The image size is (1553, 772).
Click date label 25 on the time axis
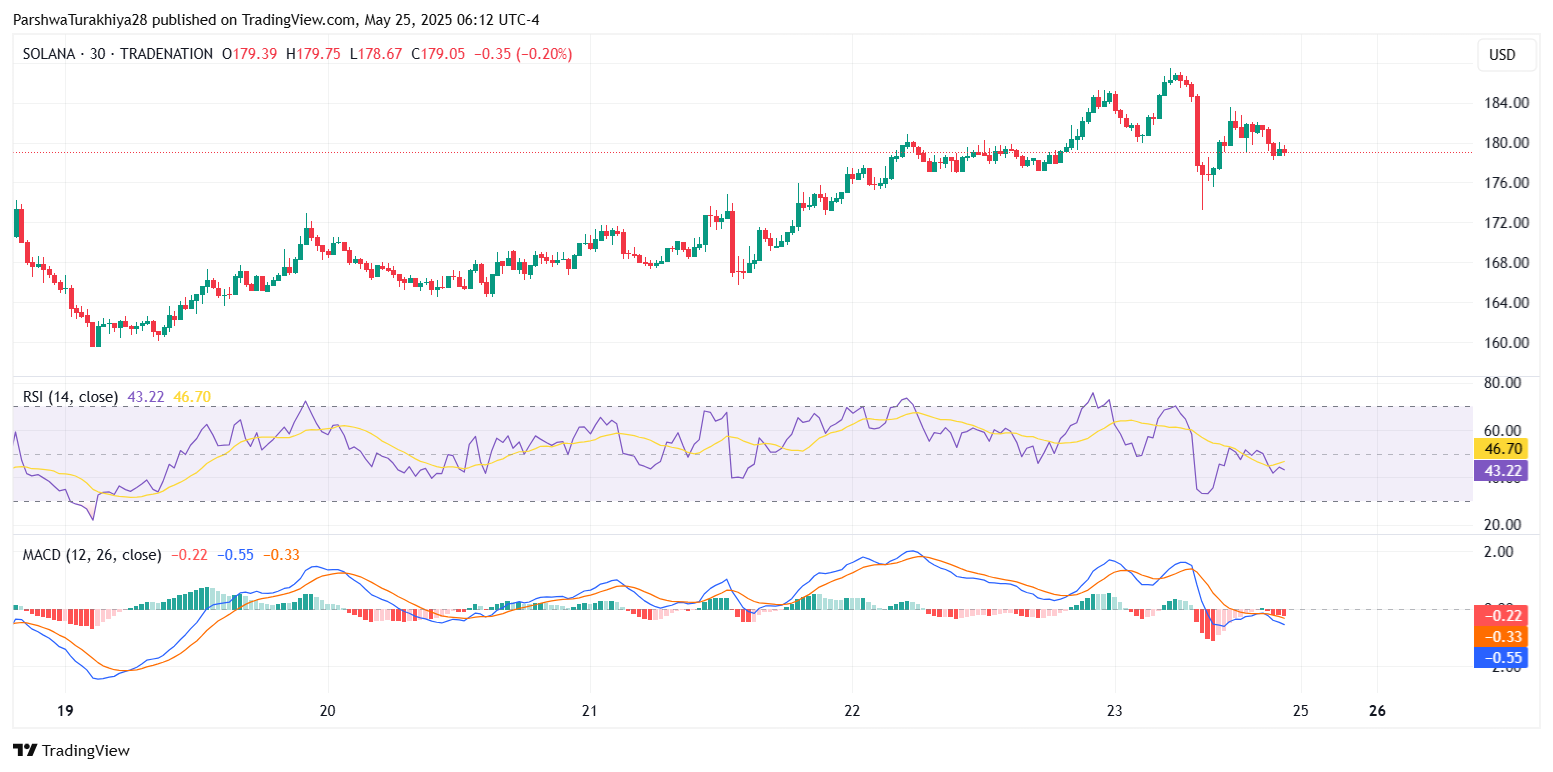point(1300,711)
